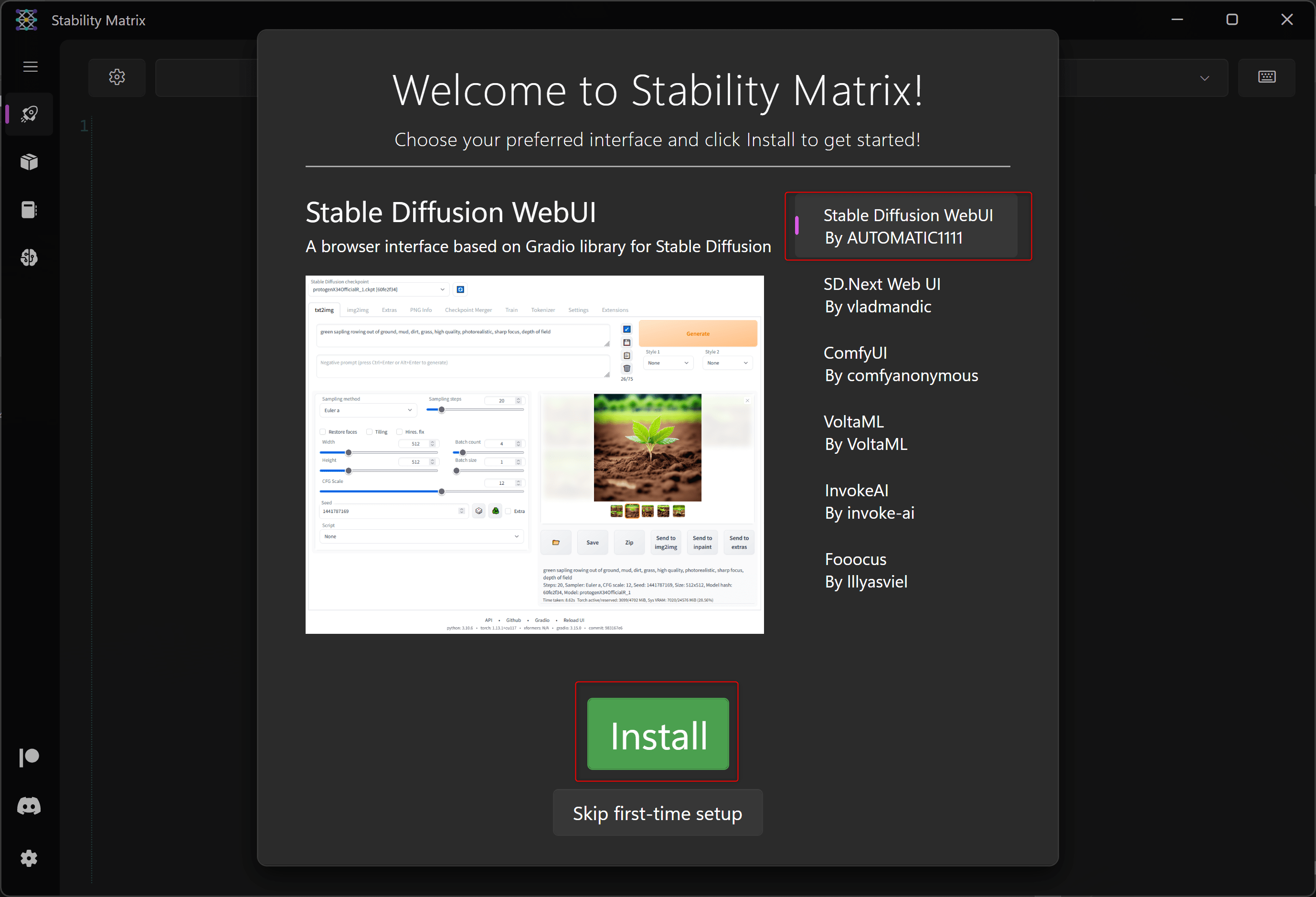Open the Discord sidebar icon
Viewport: 1316px width, 897px height.
coord(30,806)
